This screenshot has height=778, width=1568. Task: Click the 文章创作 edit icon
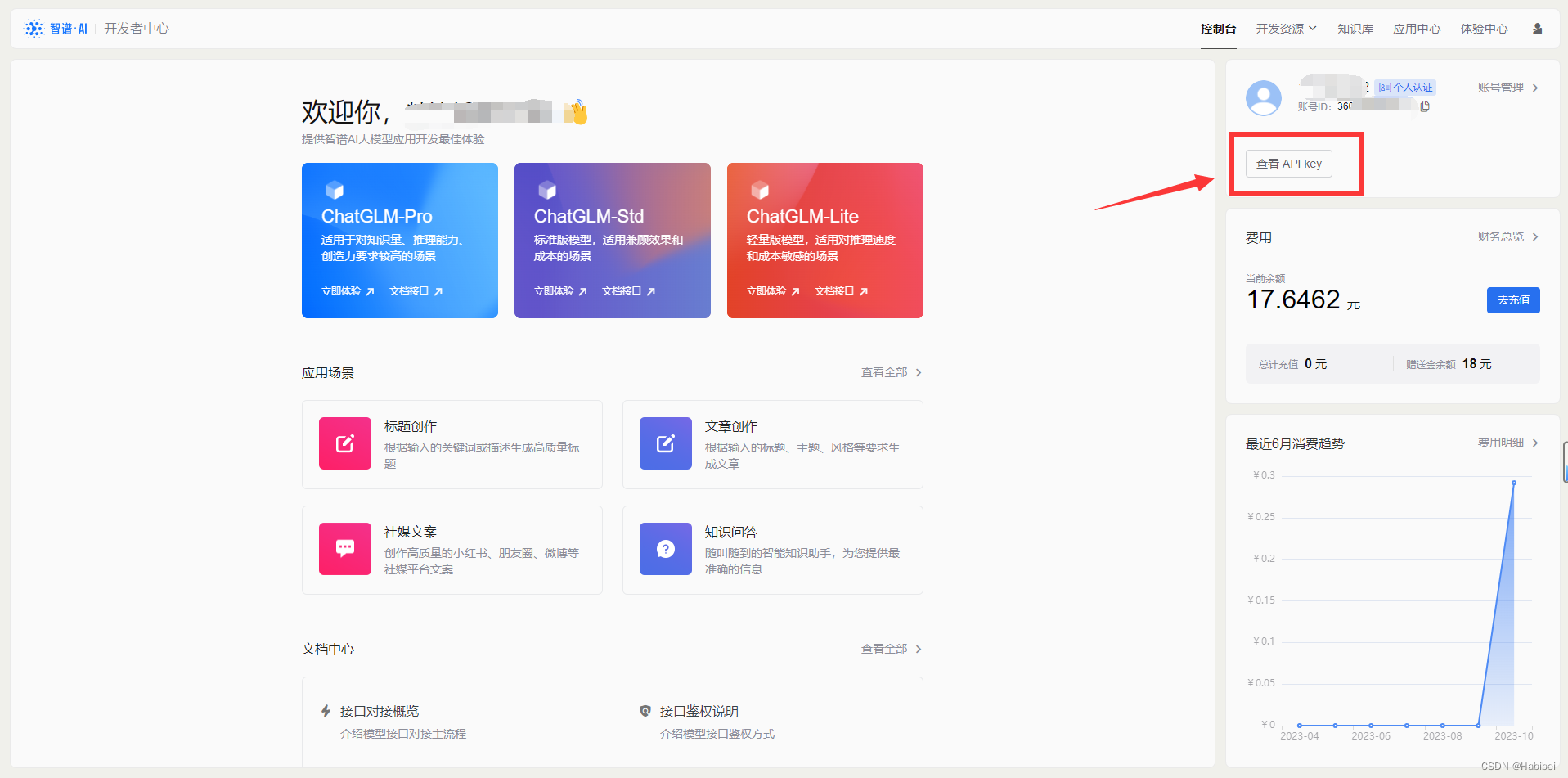click(x=665, y=443)
